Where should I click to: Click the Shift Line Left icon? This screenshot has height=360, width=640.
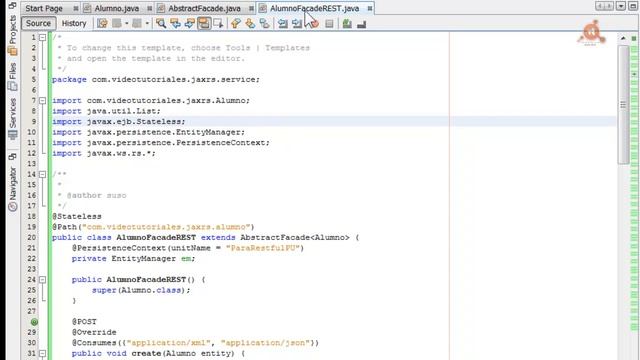[x=282, y=23]
